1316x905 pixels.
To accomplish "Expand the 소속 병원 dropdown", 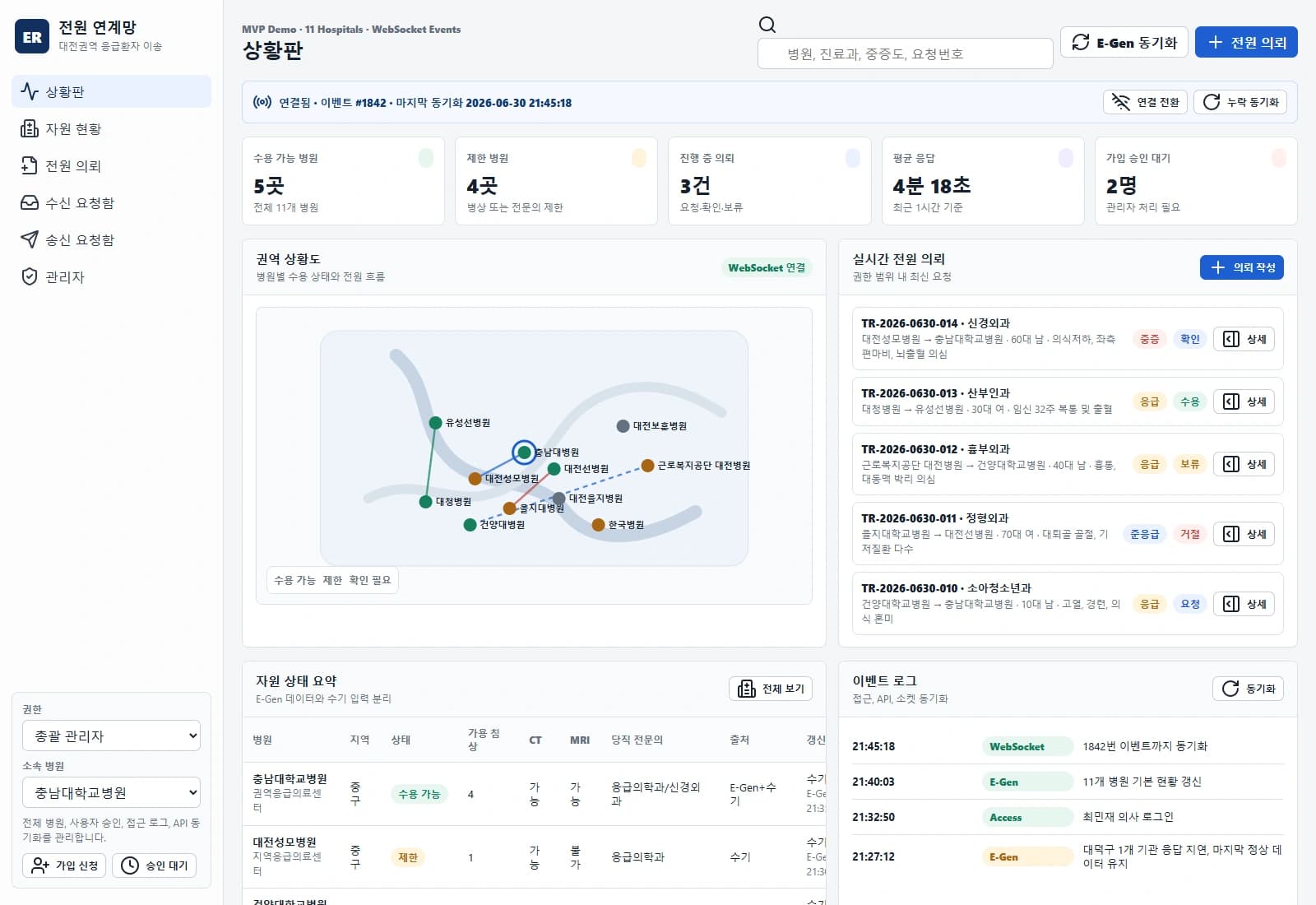I will 112,792.
